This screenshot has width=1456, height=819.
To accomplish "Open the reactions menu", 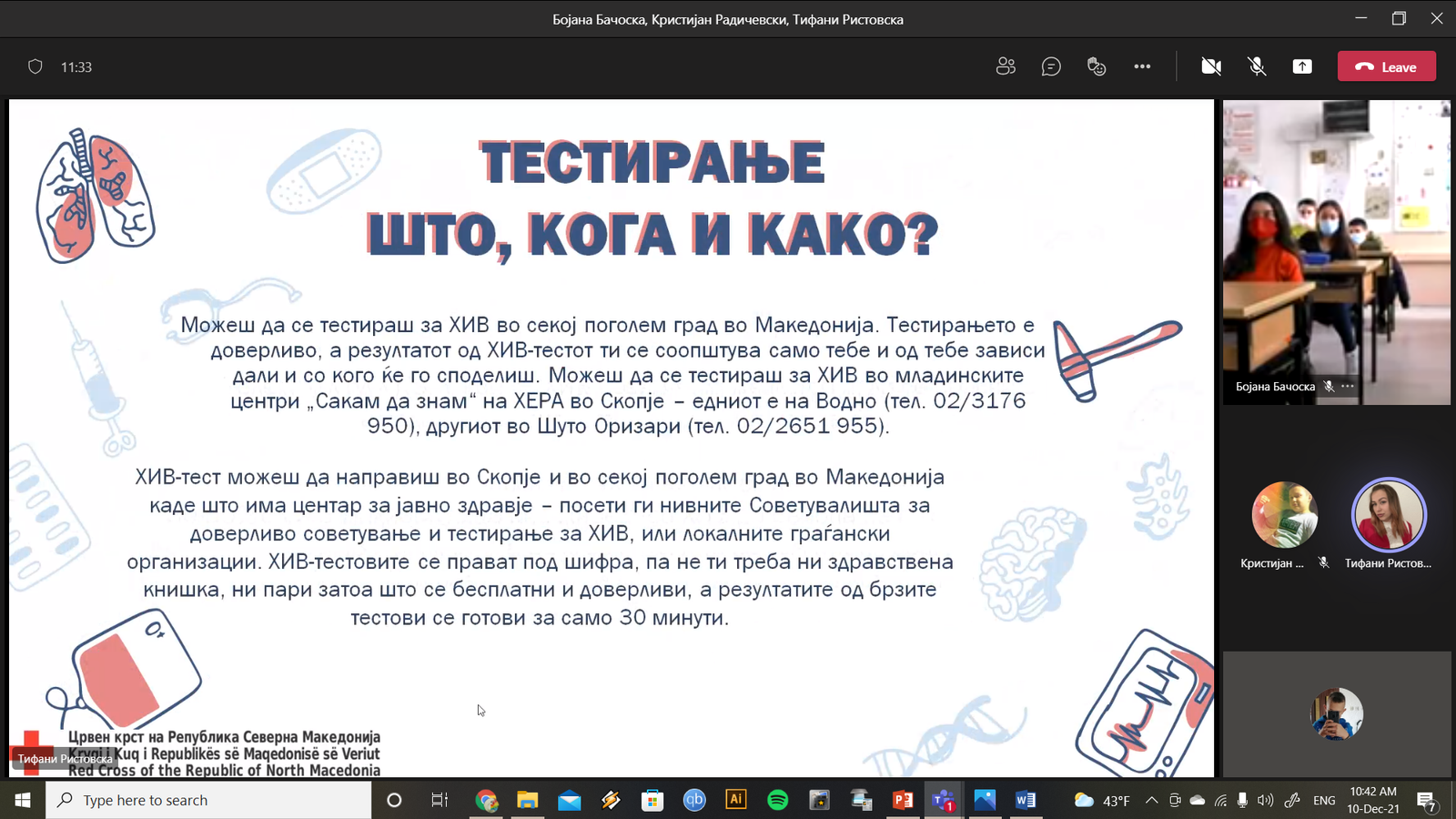I will [1097, 66].
